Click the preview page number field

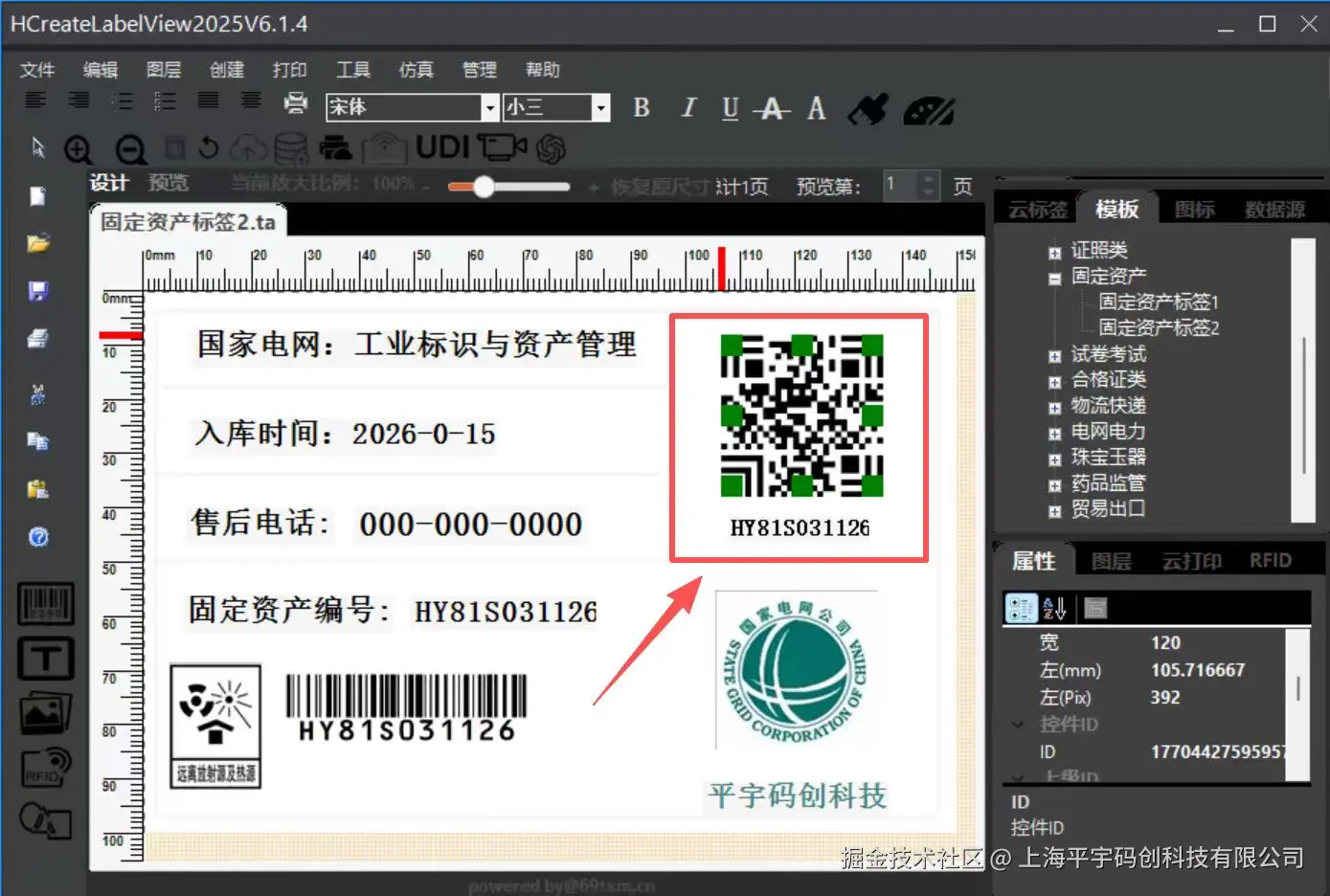coord(900,185)
